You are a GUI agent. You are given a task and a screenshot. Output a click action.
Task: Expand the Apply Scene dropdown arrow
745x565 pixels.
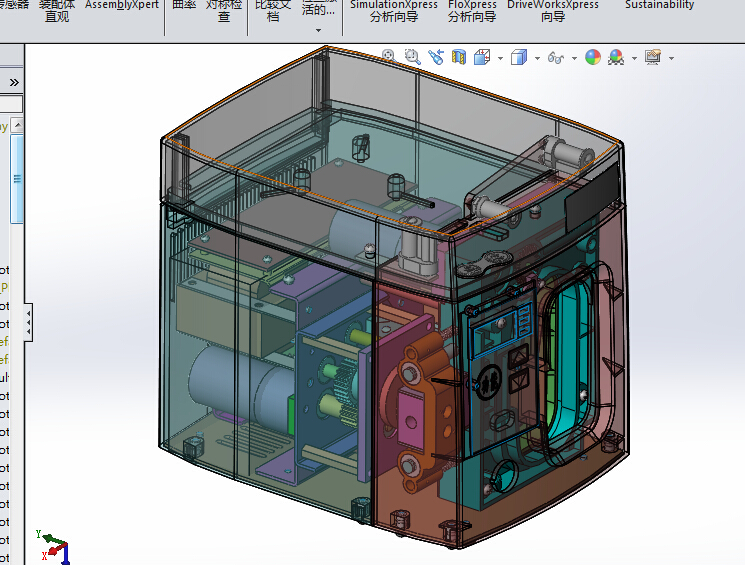[x=634, y=58]
